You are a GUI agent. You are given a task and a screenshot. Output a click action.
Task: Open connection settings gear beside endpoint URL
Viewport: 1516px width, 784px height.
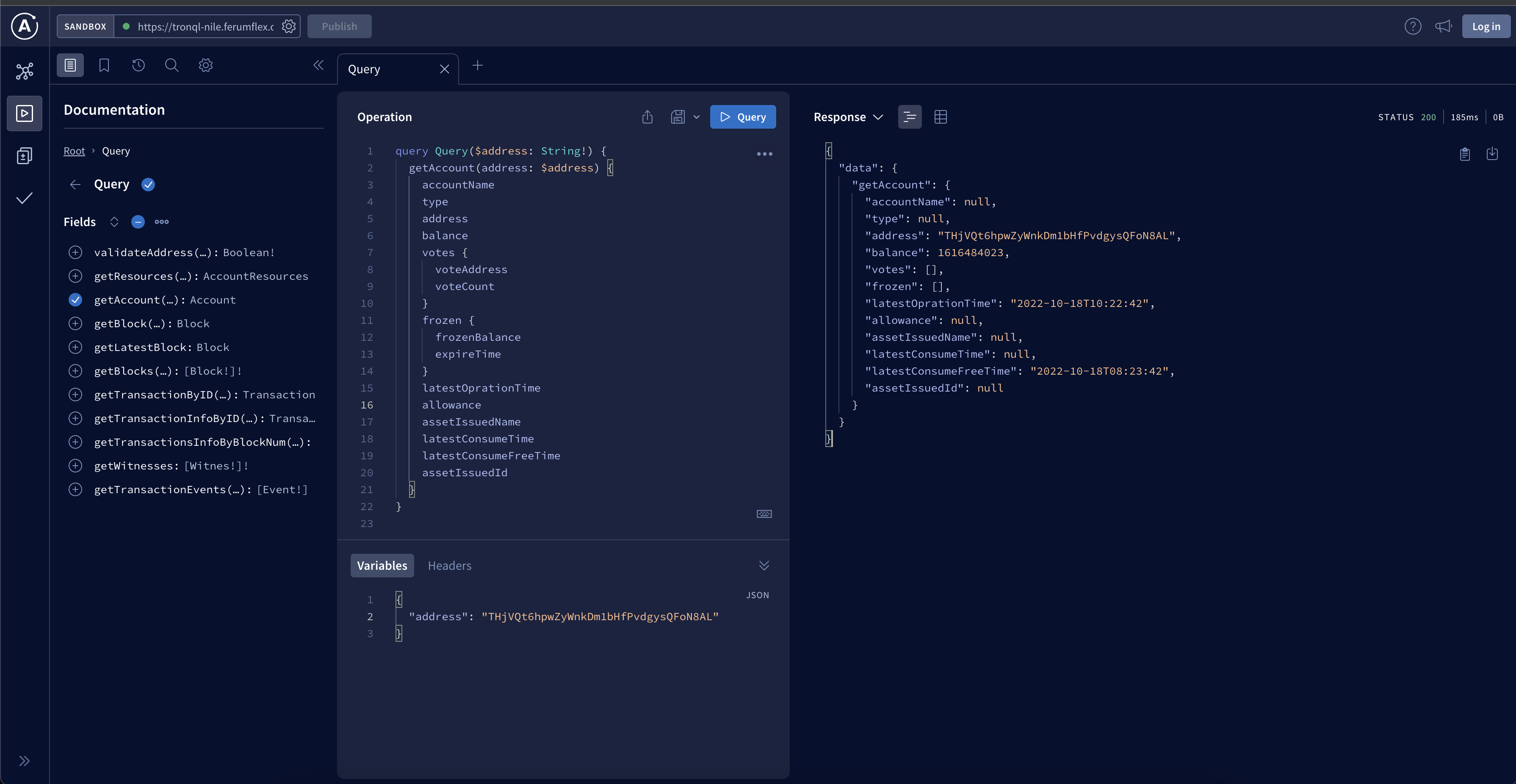click(288, 27)
